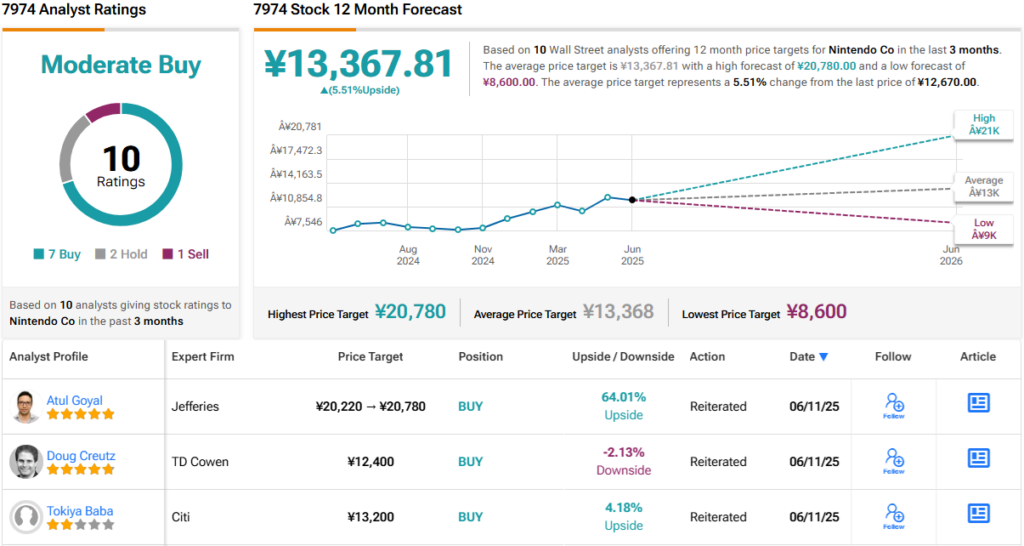Click Jefferies firm cell
The image size is (1024, 546).
click(x=195, y=406)
